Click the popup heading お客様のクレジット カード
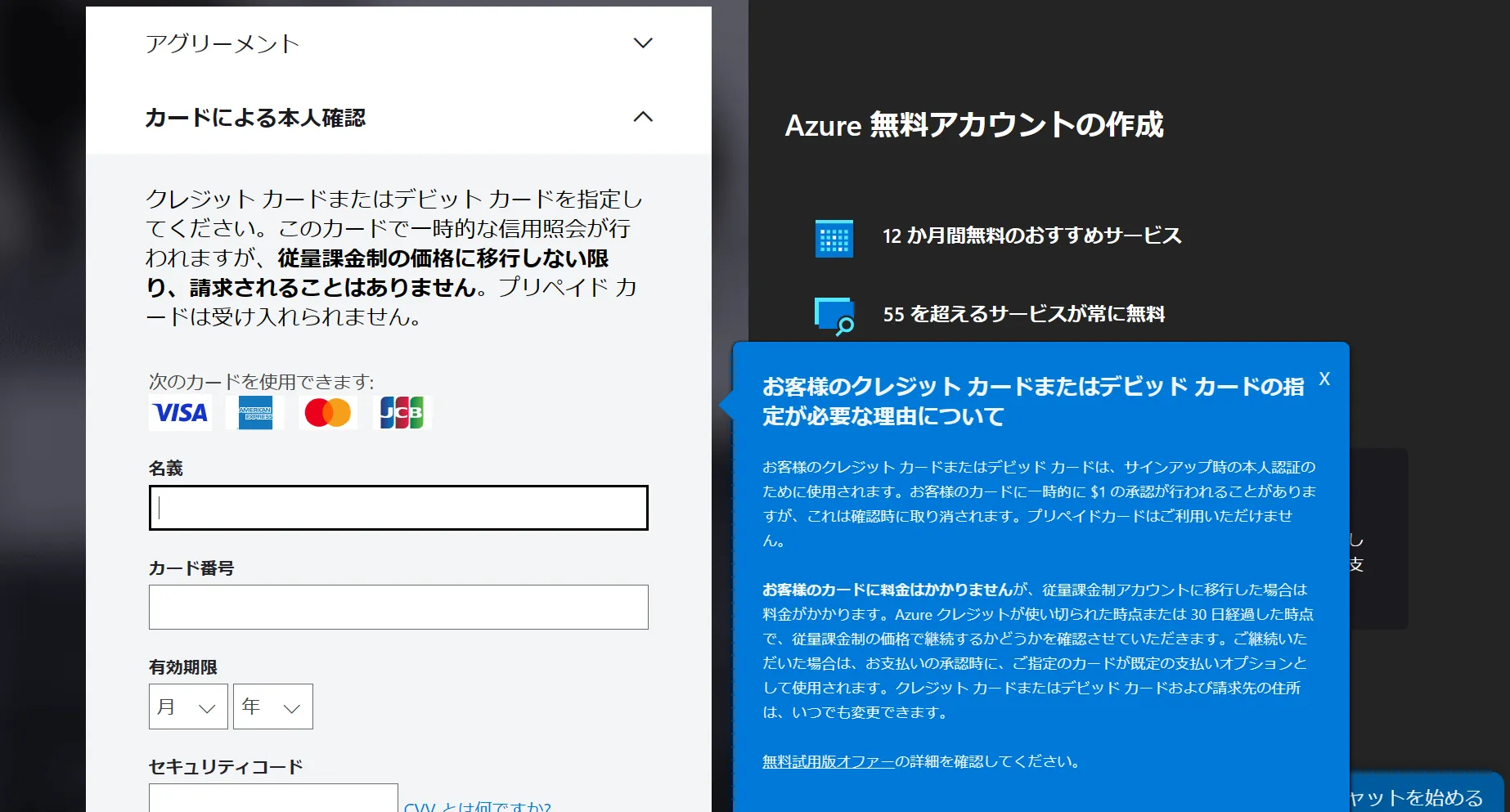Image resolution: width=1510 pixels, height=812 pixels. 1033,401
